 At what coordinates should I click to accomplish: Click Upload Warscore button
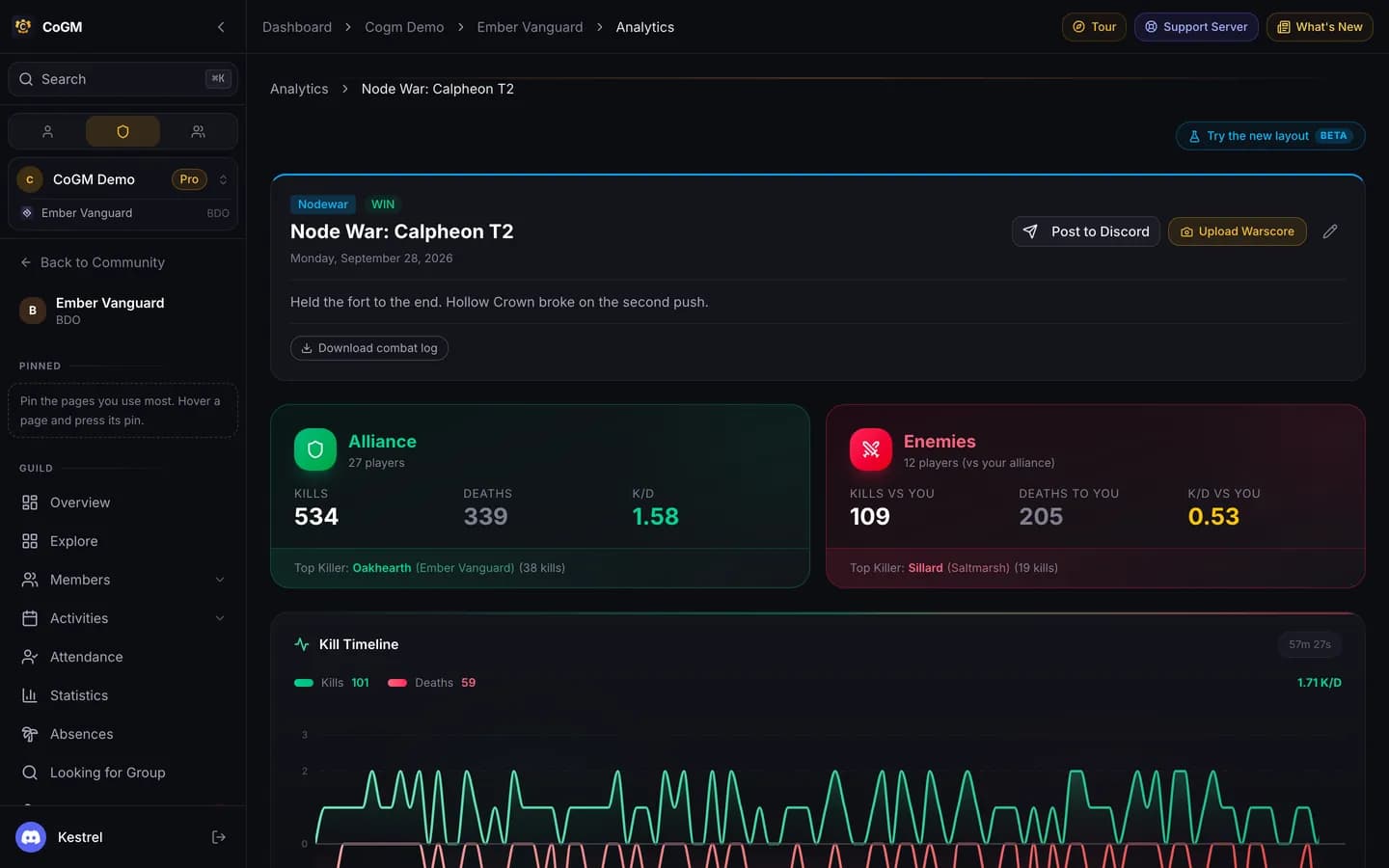click(1238, 231)
